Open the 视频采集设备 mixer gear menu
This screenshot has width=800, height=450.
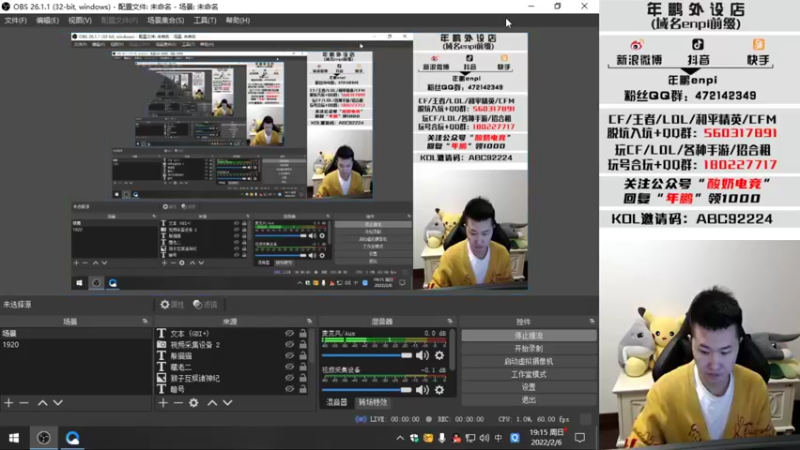[439, 390]
